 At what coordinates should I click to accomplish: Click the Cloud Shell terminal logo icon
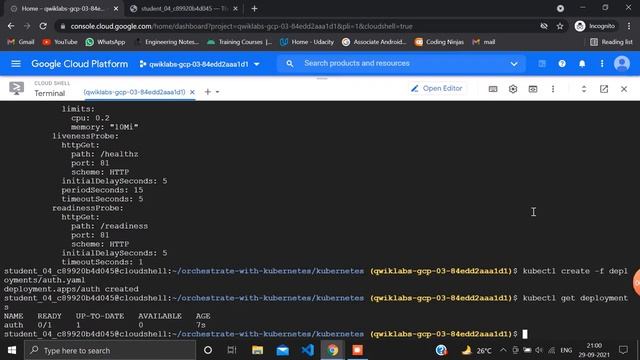[16, 88]
